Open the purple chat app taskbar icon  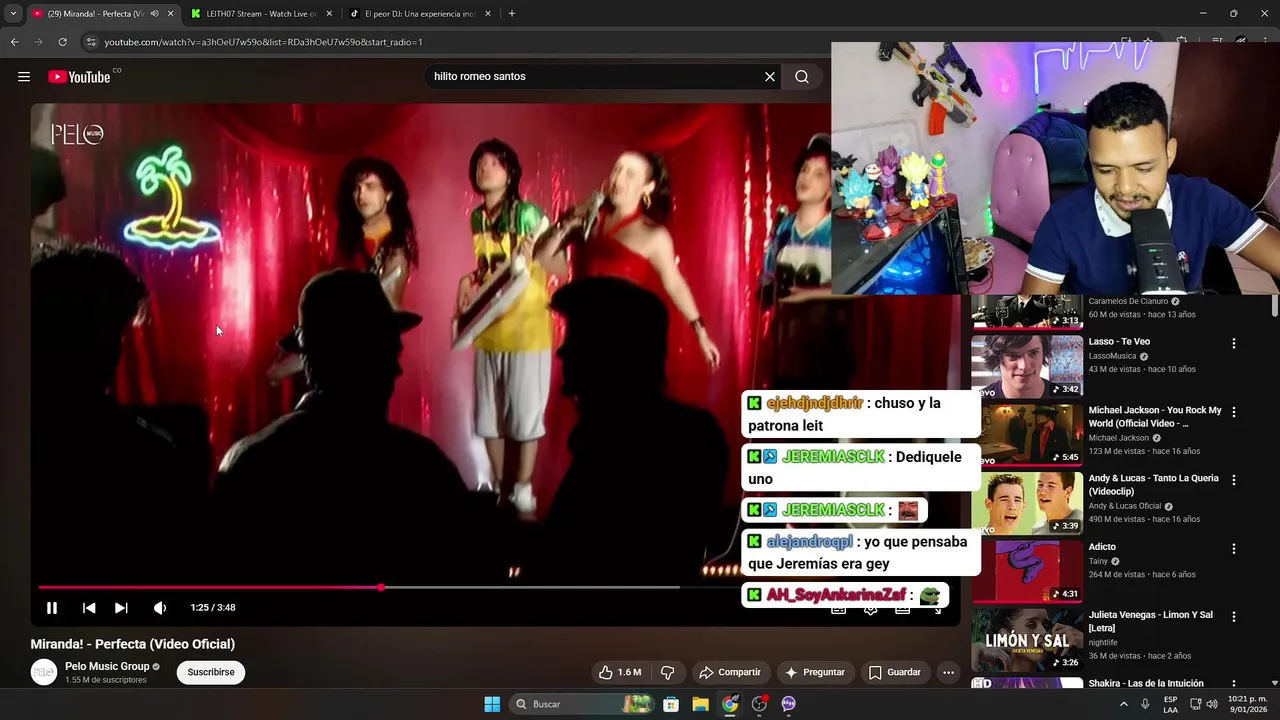(789, 704)
